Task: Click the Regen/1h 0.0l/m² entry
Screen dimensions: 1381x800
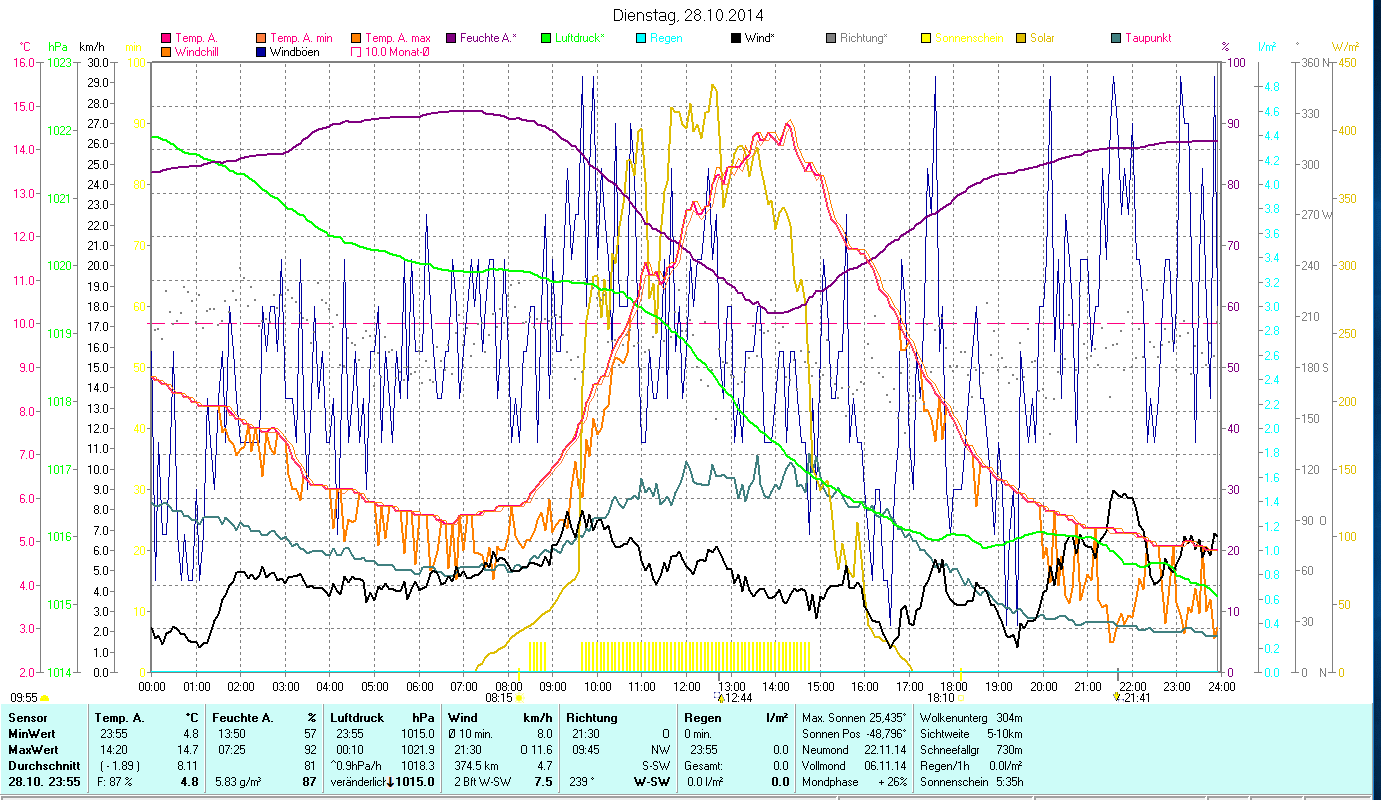Action: click(x=971, y=765)
